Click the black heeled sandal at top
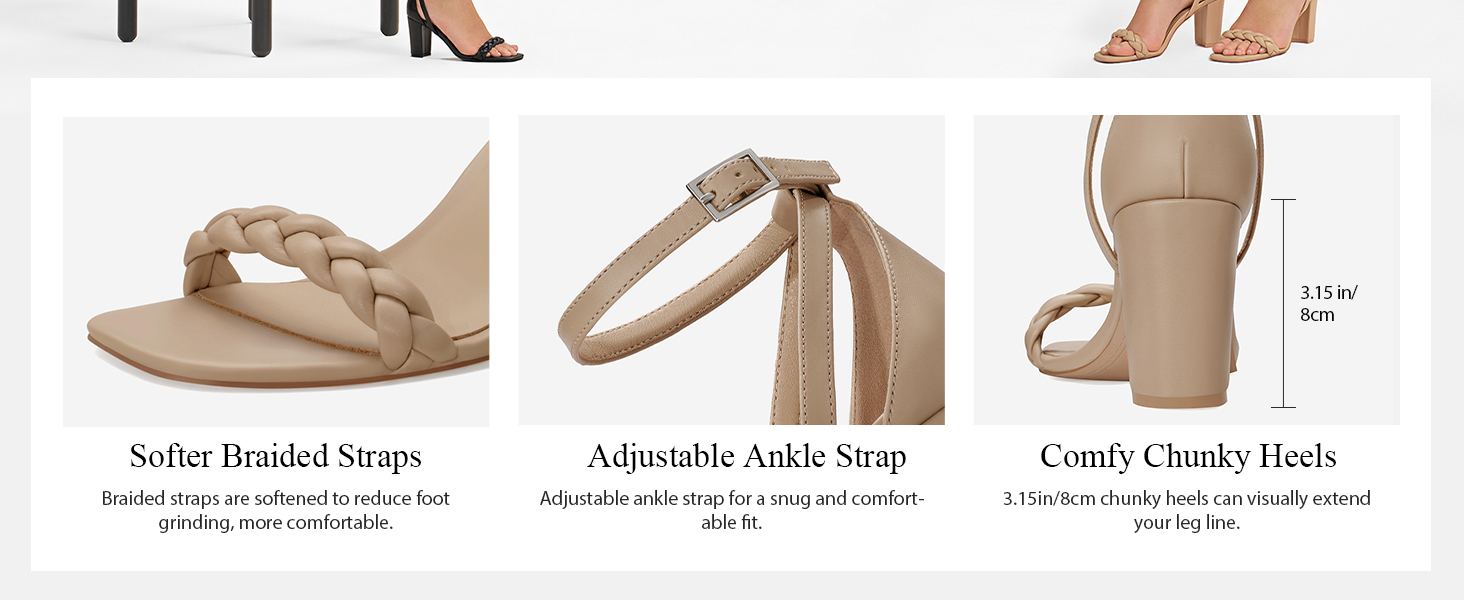The width and height of the screenshot is (1464, 600). tap(464, 32)
